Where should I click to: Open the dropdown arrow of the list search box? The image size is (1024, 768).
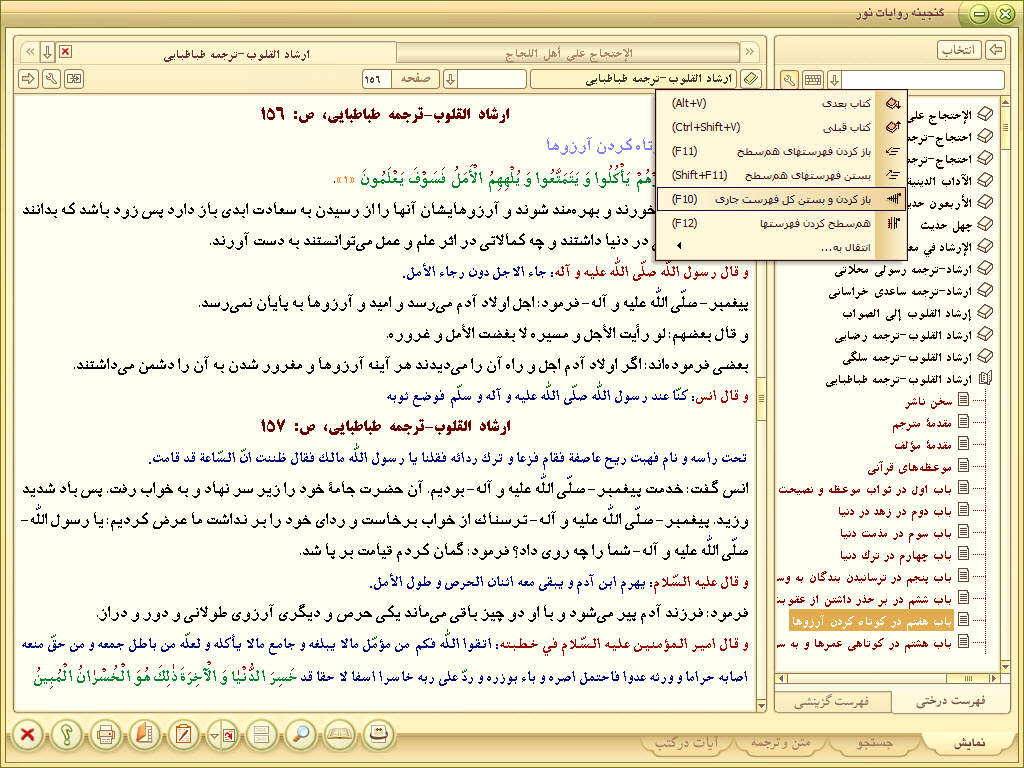[836, 79]
